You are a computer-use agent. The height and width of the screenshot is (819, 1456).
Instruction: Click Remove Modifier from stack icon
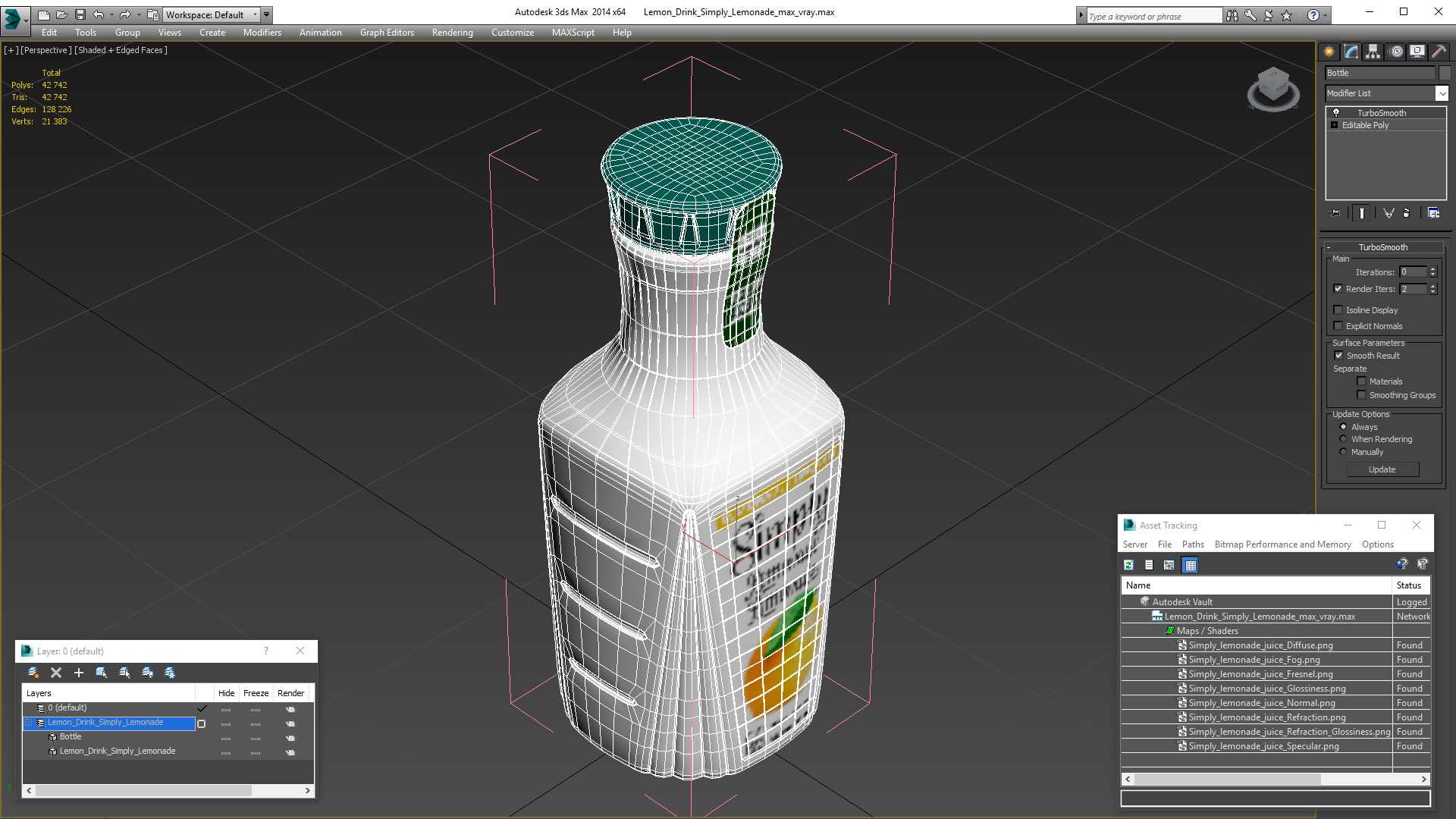click(x=1407, y=213)
